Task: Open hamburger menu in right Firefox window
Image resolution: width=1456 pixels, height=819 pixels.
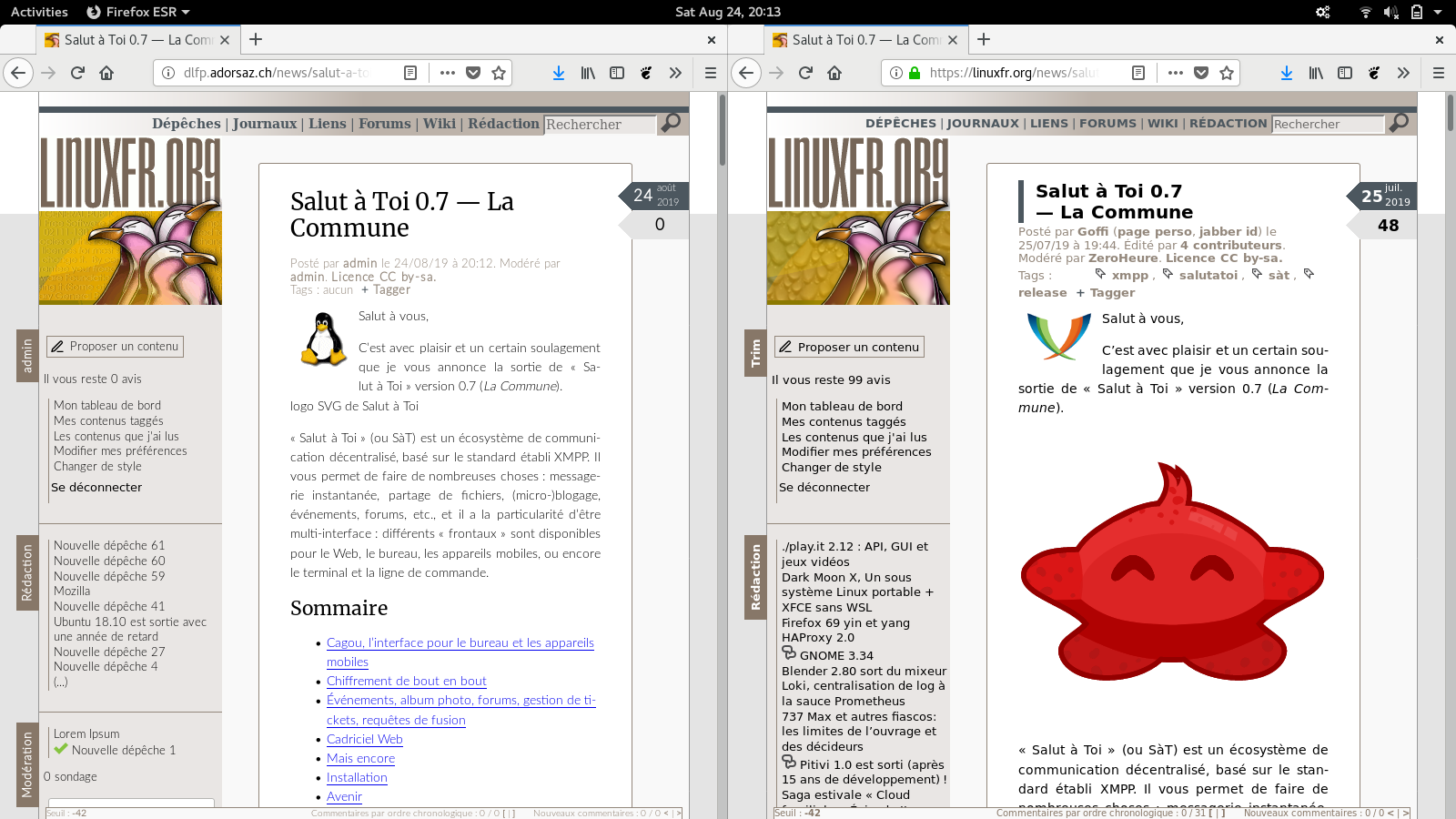Action: [1439, 73]
